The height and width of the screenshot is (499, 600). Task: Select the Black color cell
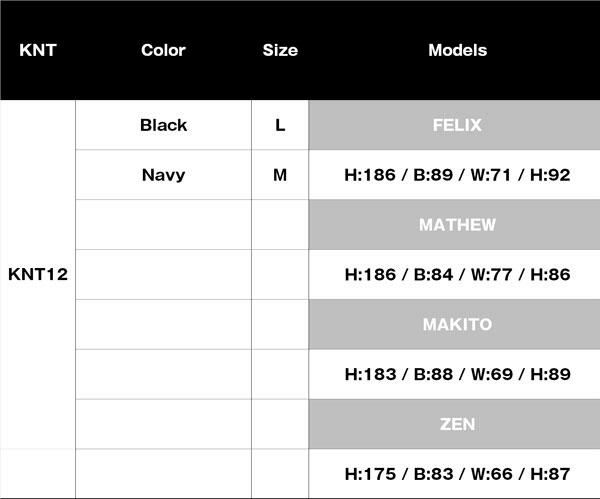coord(163,125)
